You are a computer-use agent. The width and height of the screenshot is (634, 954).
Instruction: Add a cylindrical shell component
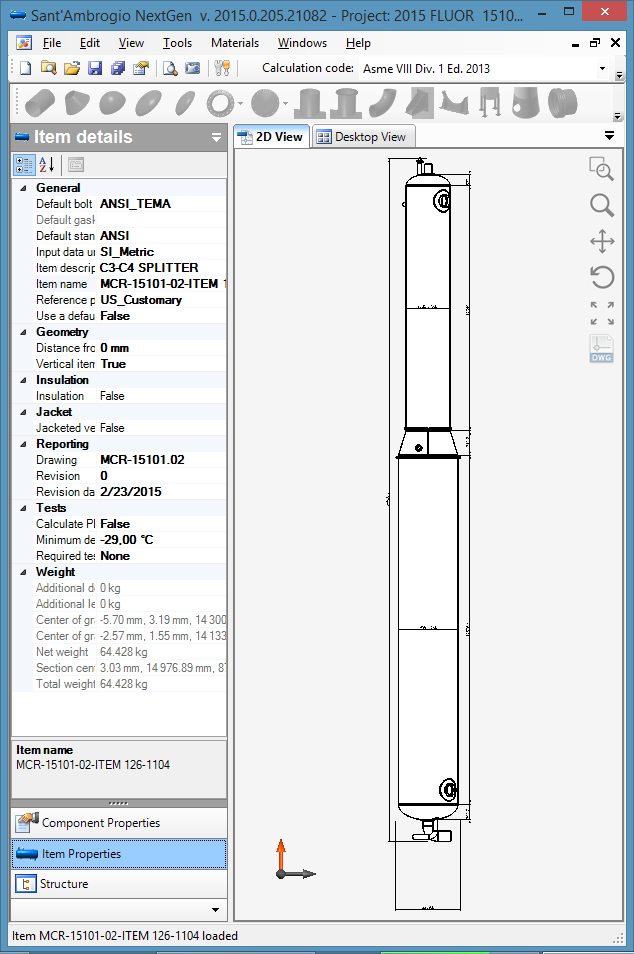(40, 103)
